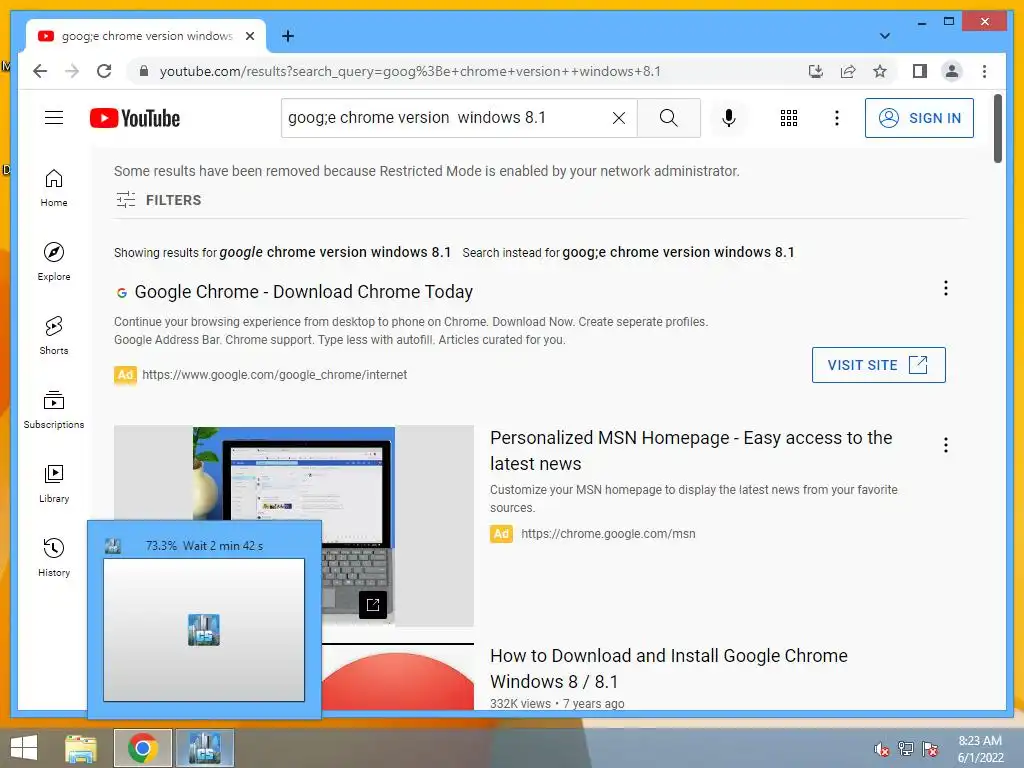Search instead for goog;e chrome version

(x=678, y=252)
